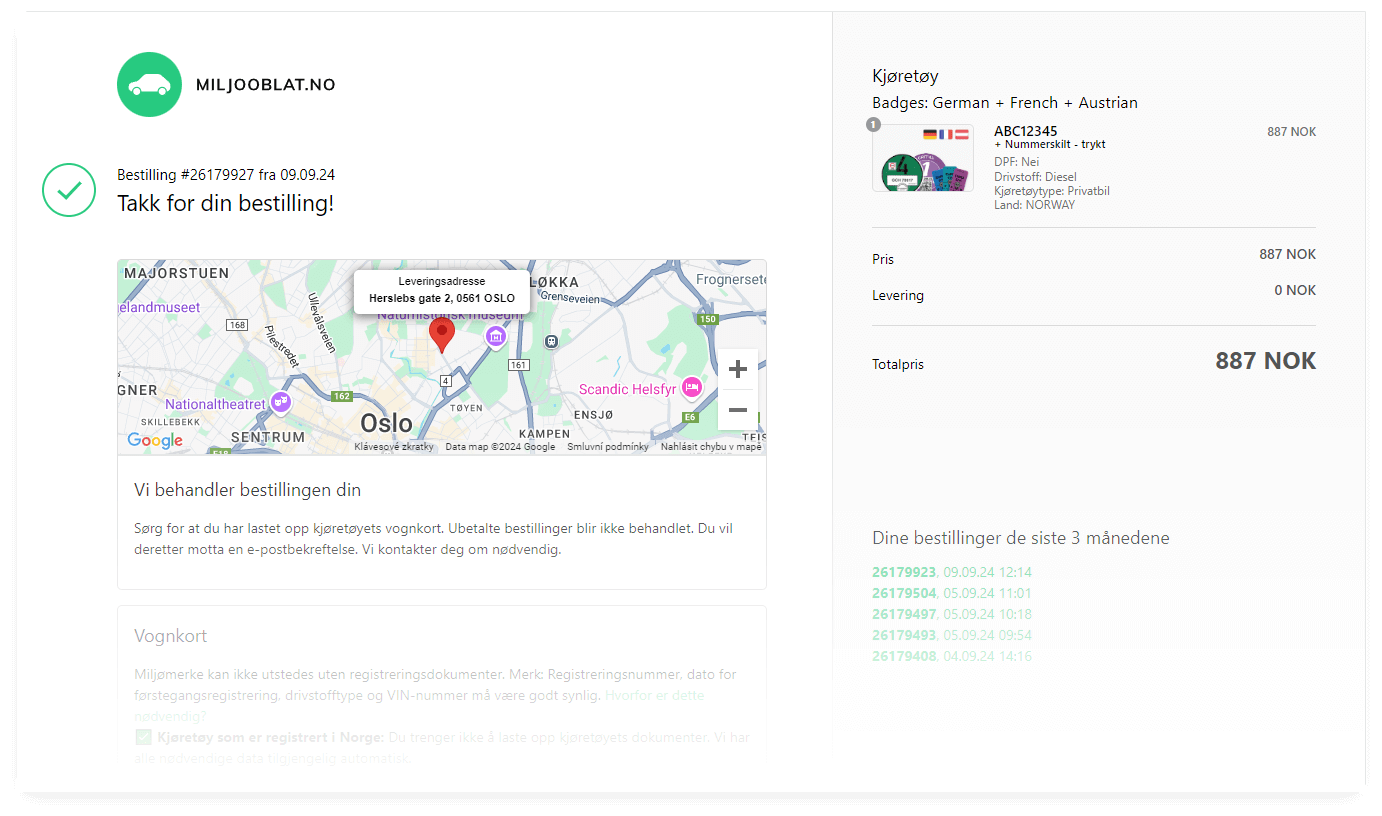
Task: Zoom out on the map
Action: (x=737, y=410)
